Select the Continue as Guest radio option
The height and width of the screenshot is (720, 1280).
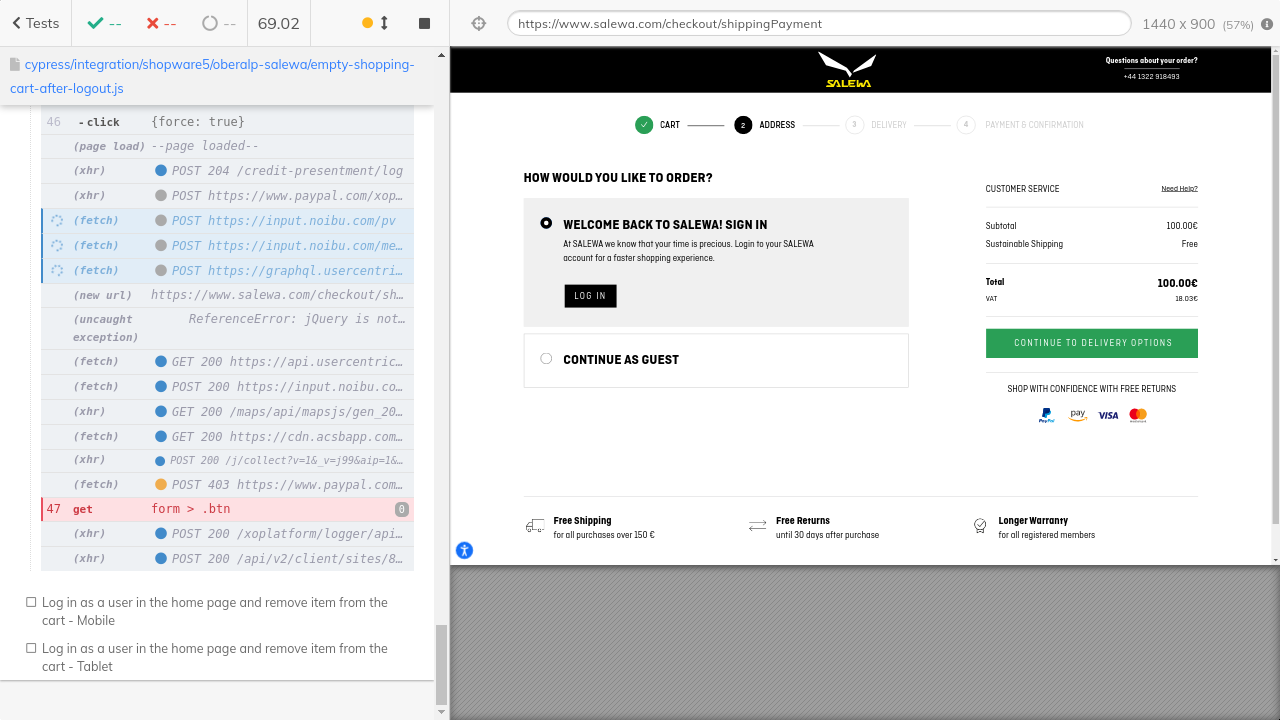546,359
